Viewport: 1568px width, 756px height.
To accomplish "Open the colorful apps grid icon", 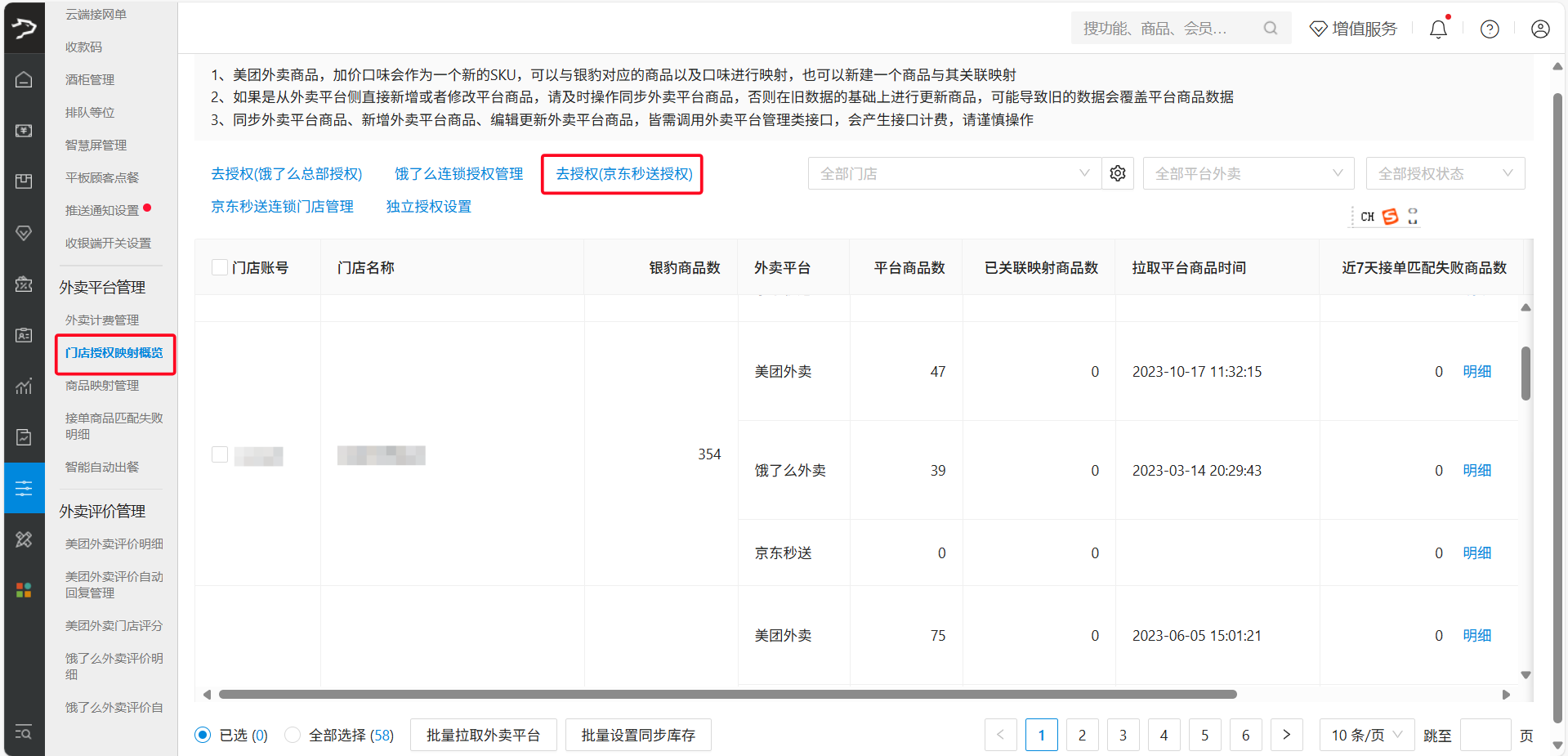I will (24, 590).
